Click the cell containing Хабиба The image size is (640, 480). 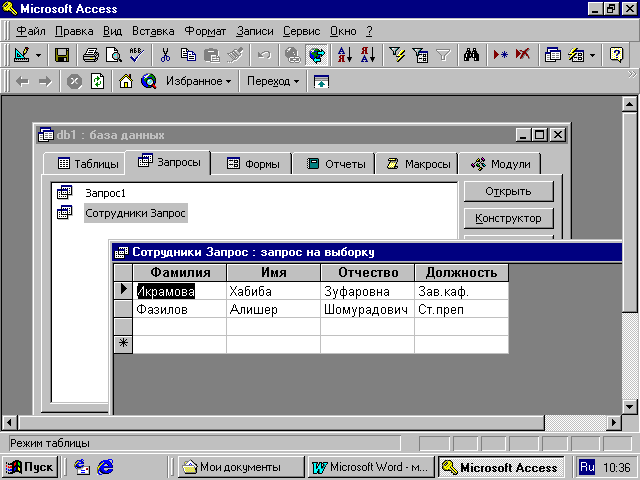coord(273,291)
